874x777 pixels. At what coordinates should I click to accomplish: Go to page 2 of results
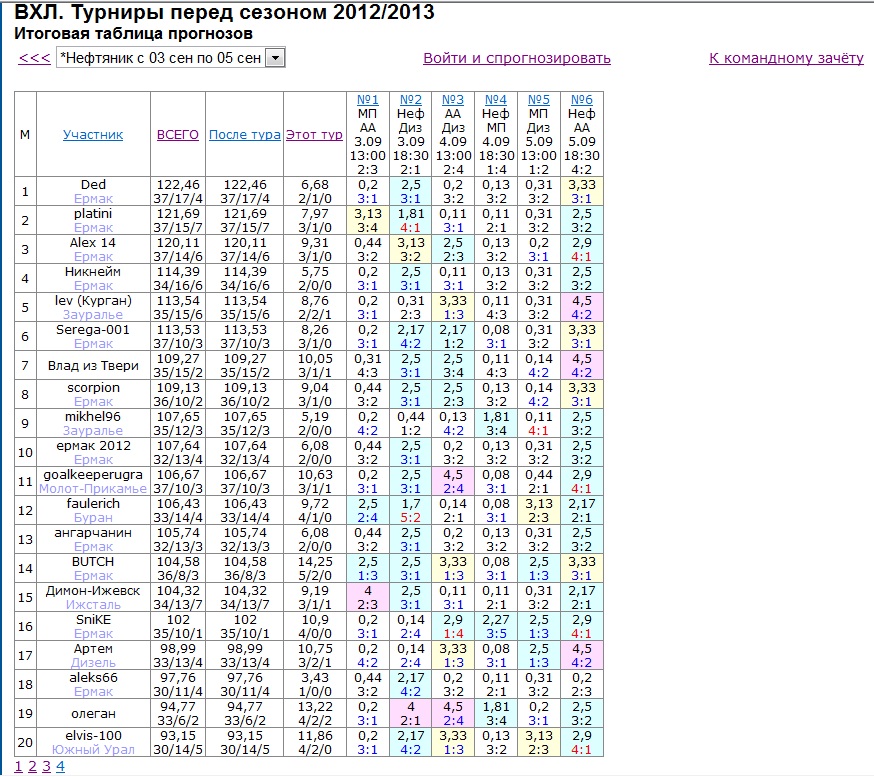[x=32, y=767]
